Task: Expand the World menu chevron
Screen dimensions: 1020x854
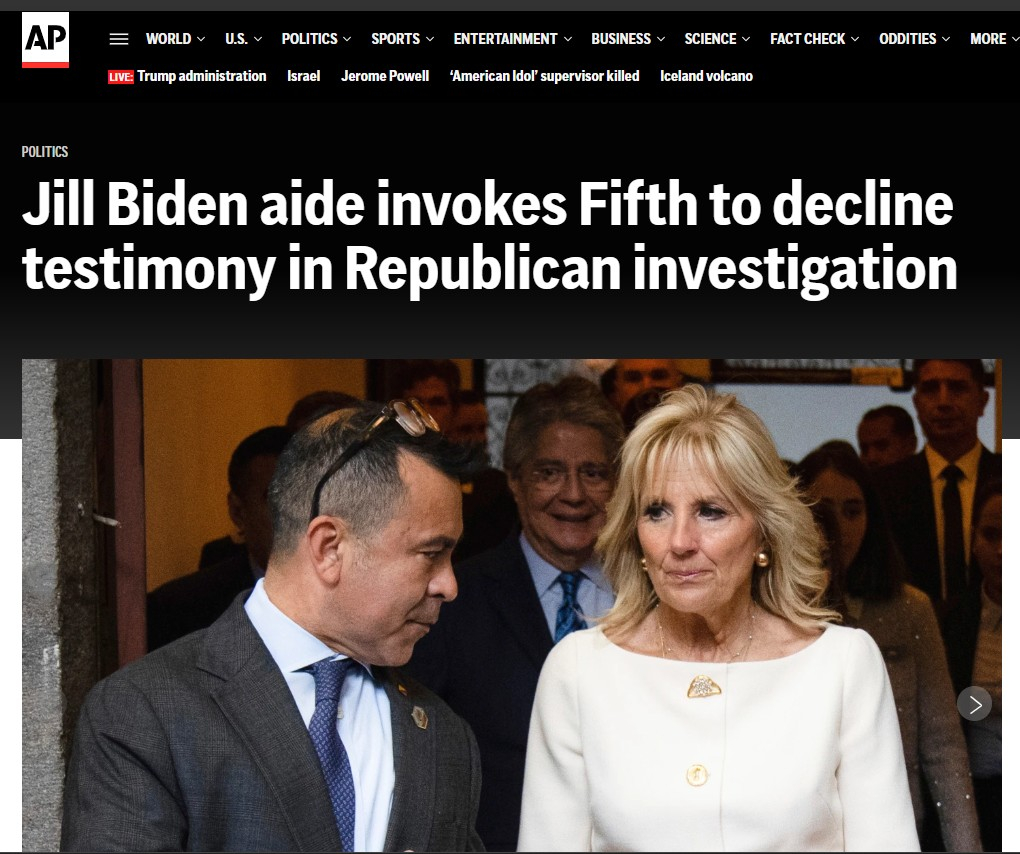Action: (x=201, y=39)
